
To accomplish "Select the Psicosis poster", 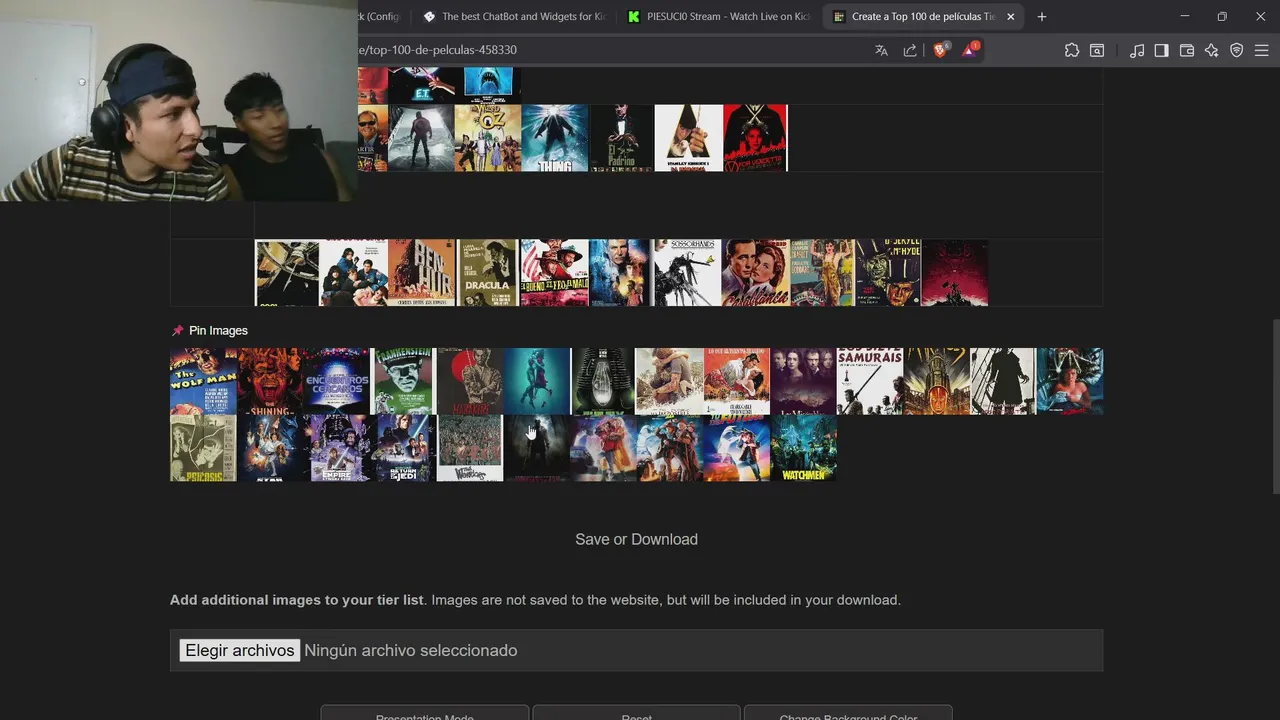I will [x=203, y=448].
